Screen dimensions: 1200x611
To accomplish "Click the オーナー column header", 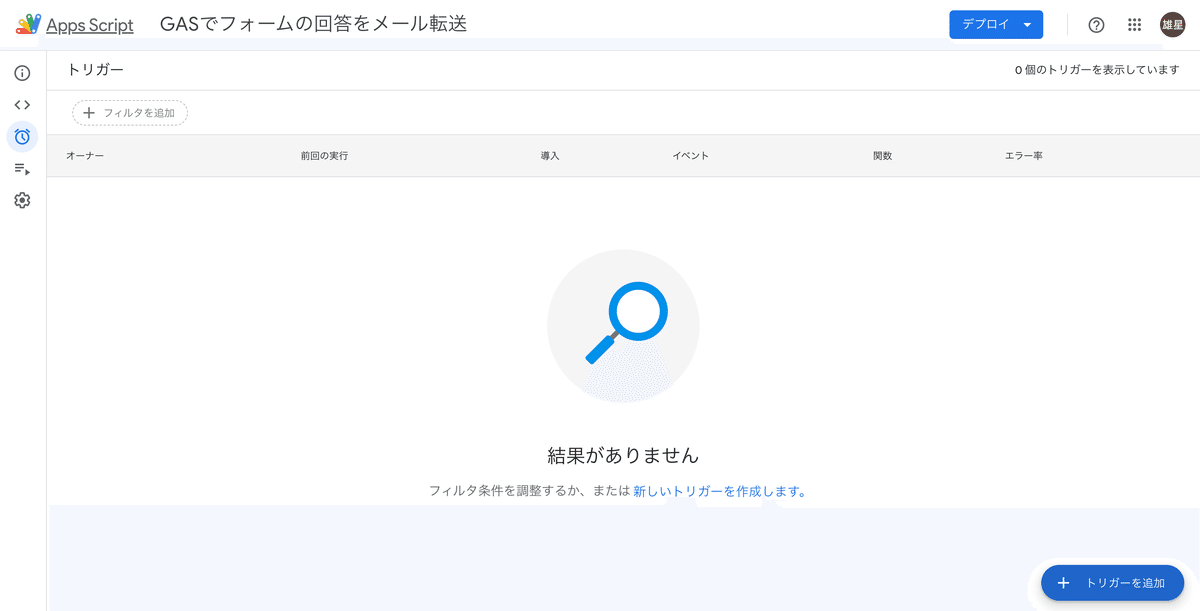I will tap(85, 156).
